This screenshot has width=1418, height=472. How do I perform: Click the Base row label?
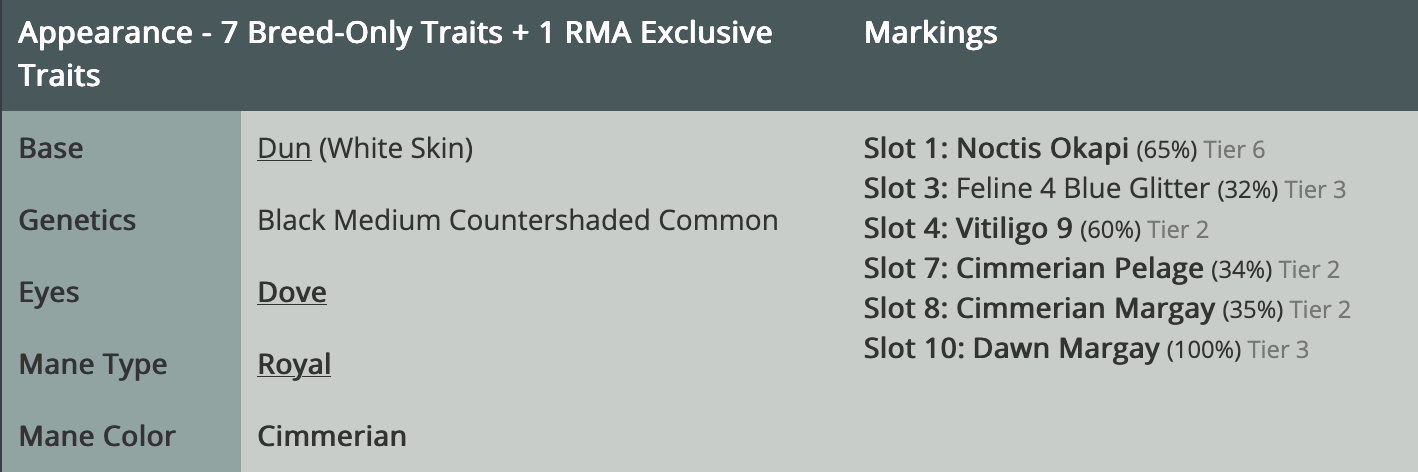[x=51, y=149]
